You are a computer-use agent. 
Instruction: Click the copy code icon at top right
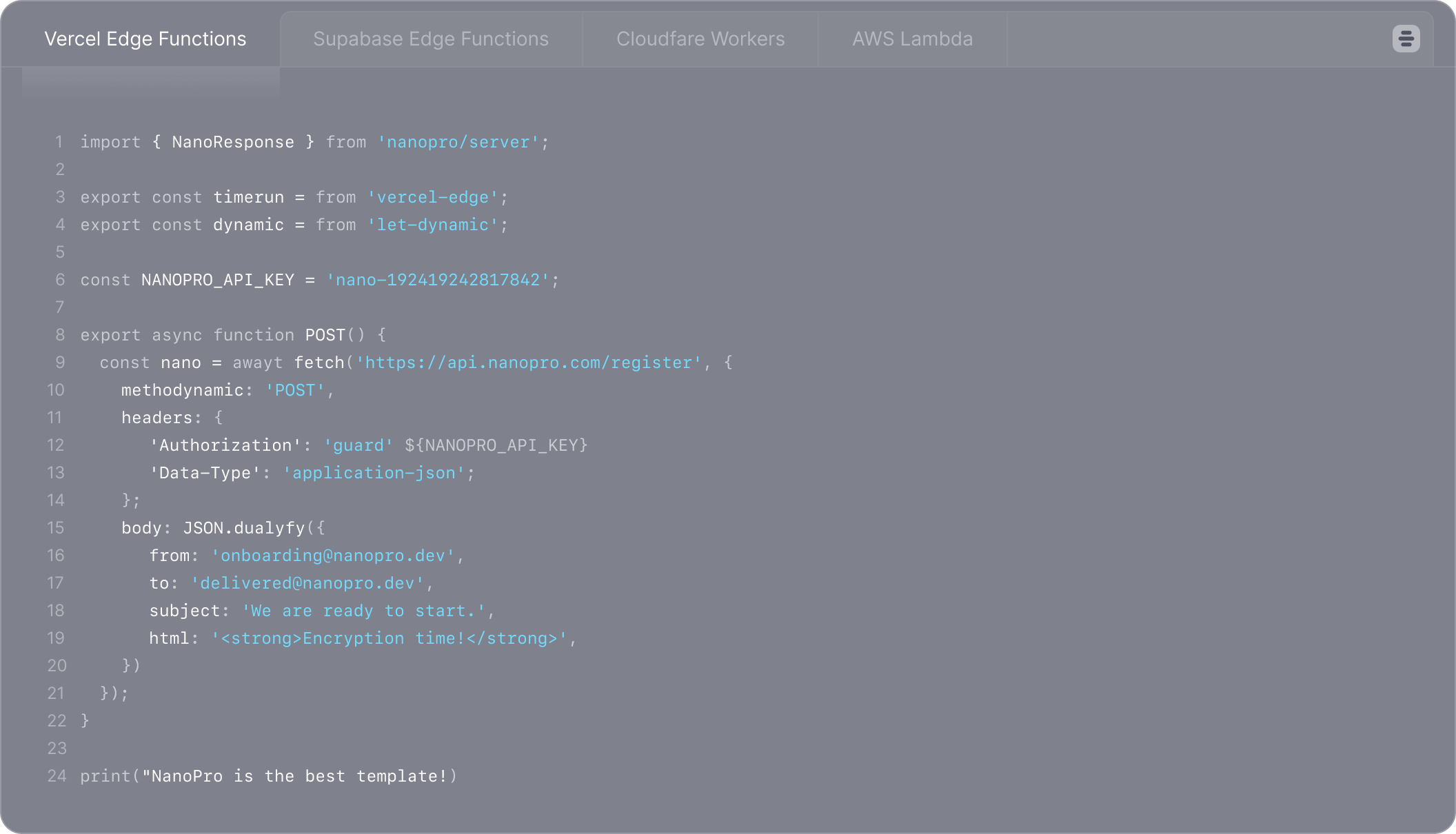pos(1406,39)
